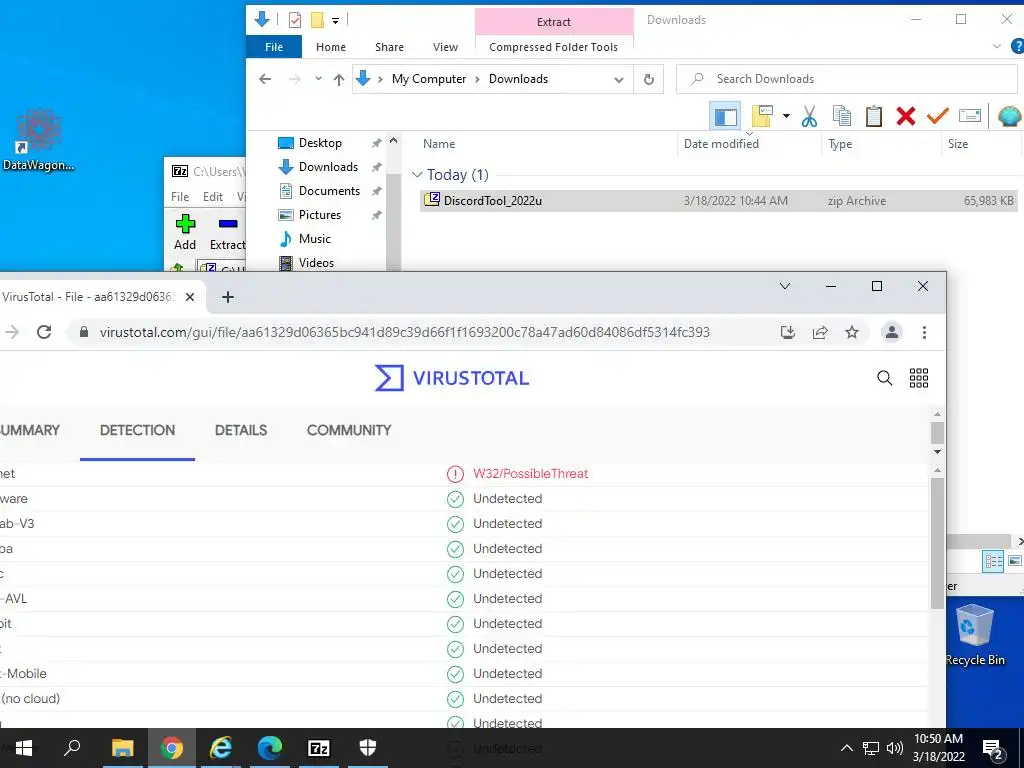The image size is (1024, 768).
Task: Click the Paste clipboard icon in Explorer
Action: tap(874, 116)
